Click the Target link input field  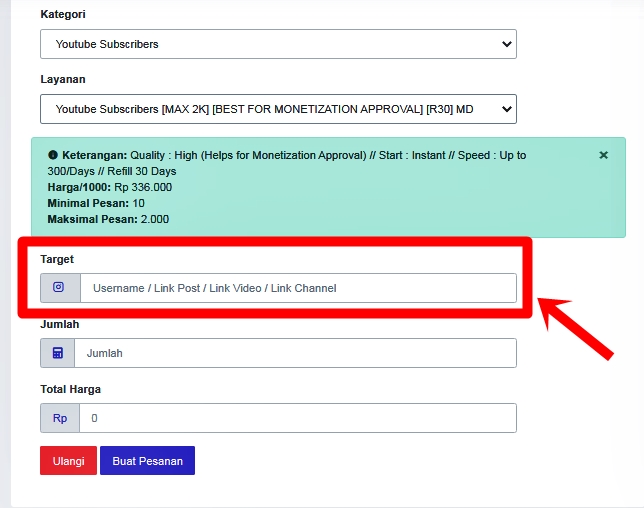pos(298,288)
